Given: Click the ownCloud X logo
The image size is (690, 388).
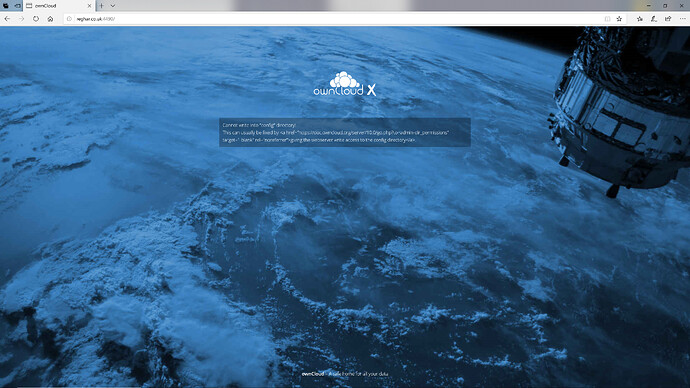Looking at the screenshot, I should click(x=345, y=84).
